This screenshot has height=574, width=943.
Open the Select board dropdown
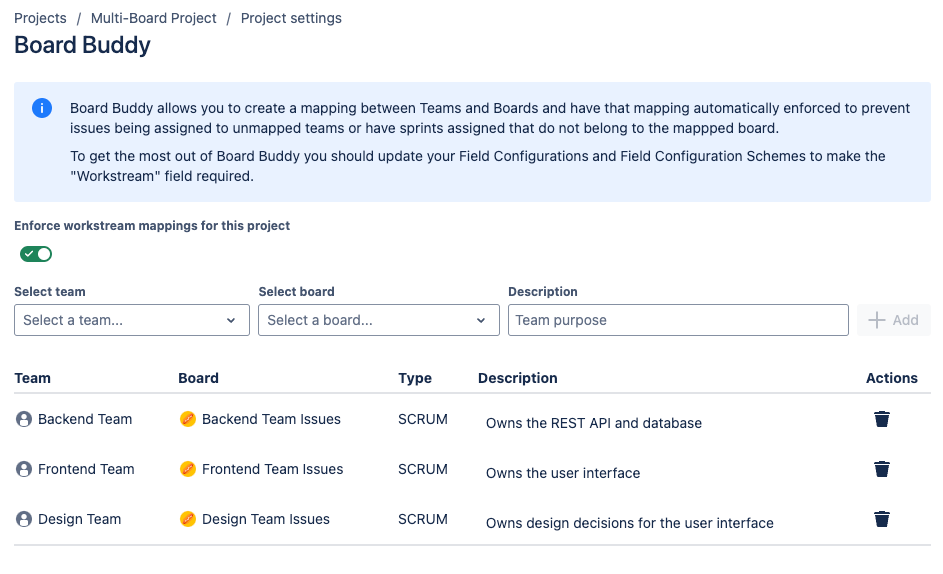click(378, 320)
